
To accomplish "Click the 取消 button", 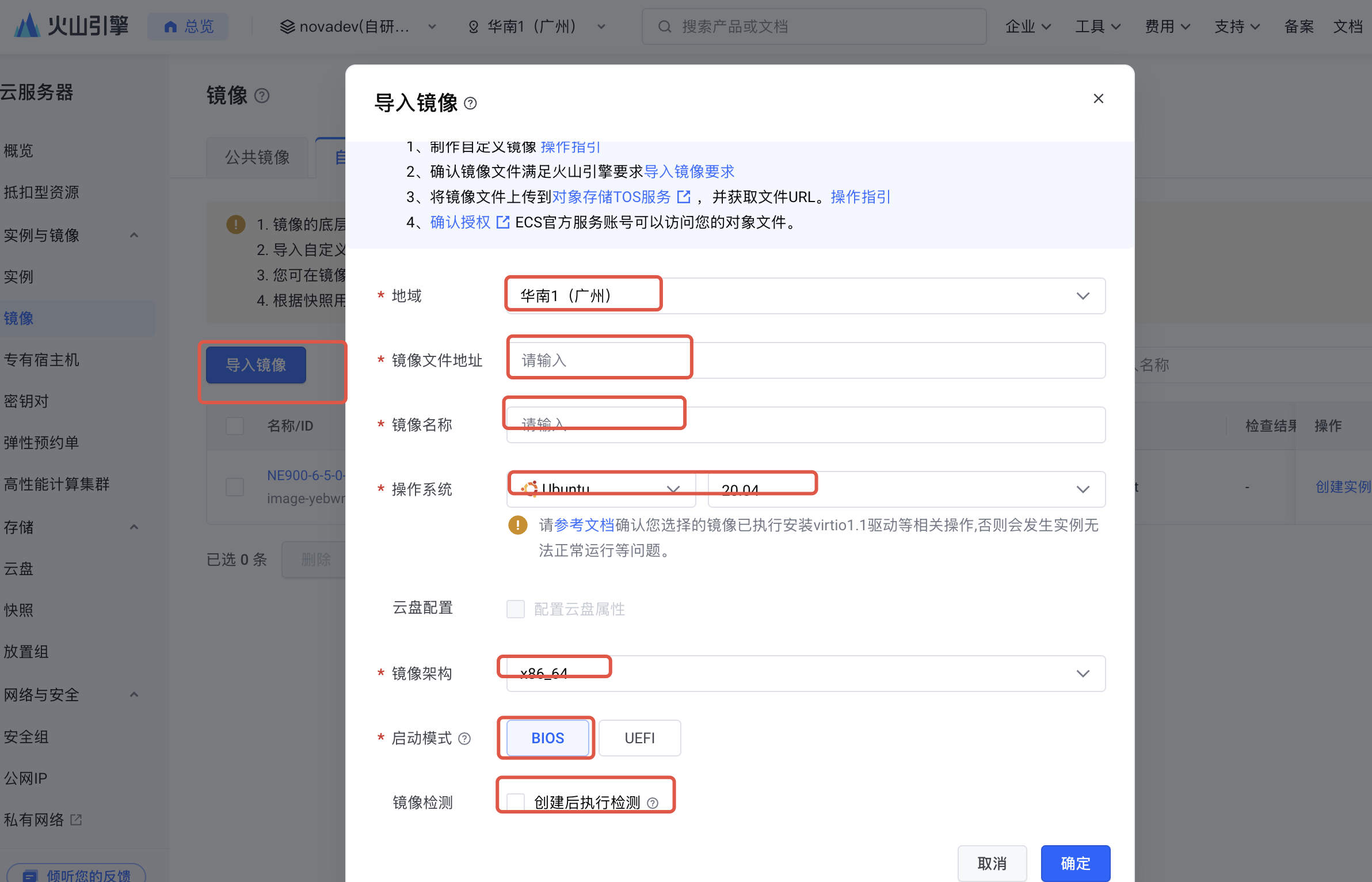I will [992, 864].
